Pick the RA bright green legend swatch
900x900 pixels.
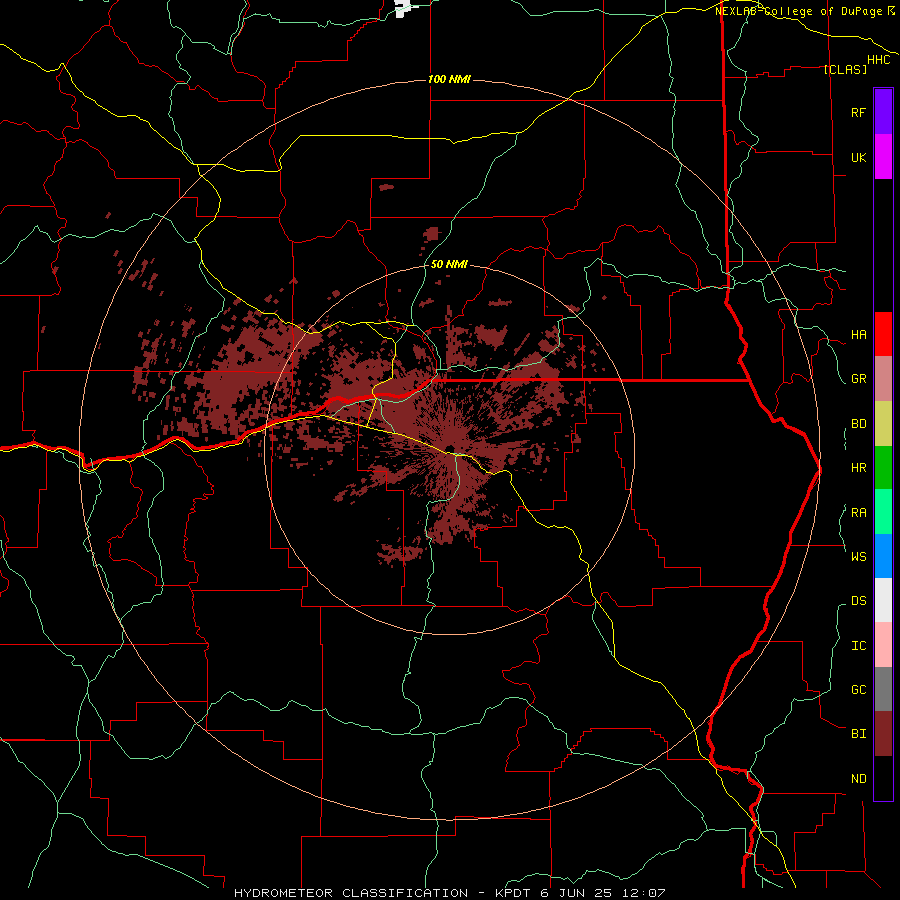pyautogui.click(x=883, y=512)
